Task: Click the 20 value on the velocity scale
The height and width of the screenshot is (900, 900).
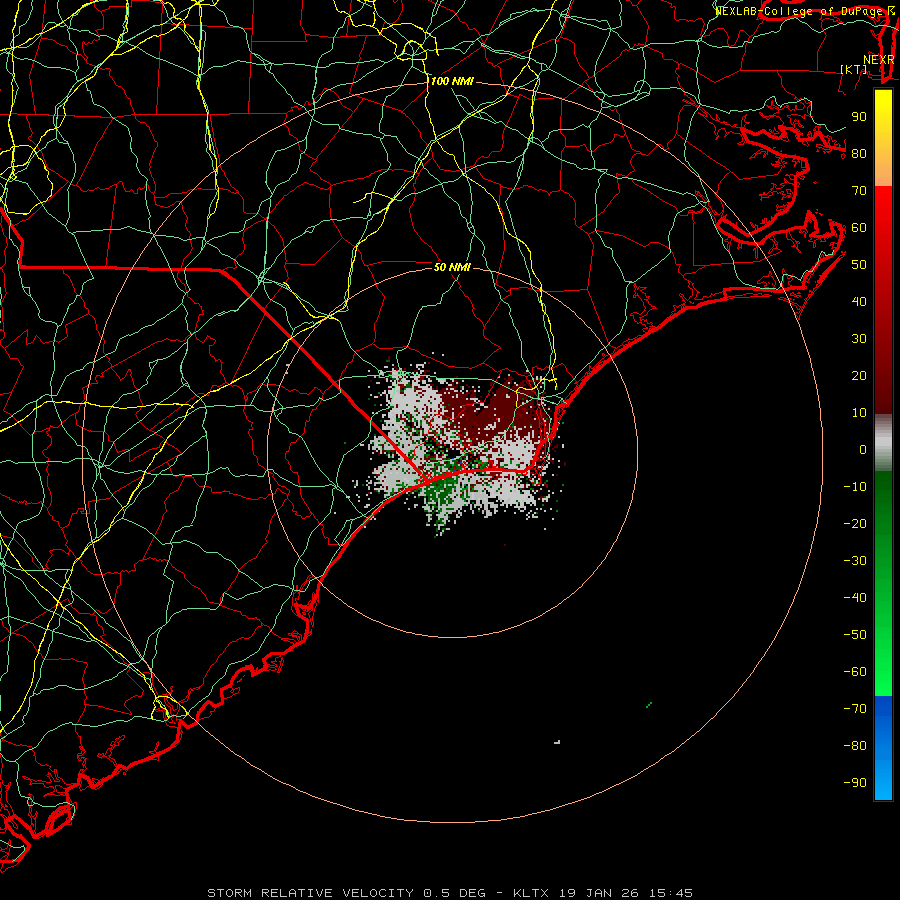Action: tap(859, 375)
